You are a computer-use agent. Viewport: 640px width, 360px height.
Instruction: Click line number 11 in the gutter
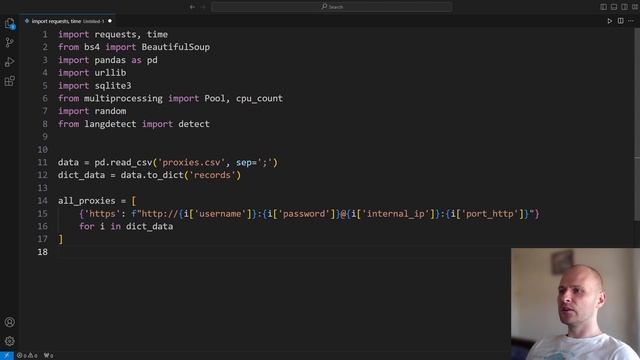pyautogui.click(x=42, y=162)
